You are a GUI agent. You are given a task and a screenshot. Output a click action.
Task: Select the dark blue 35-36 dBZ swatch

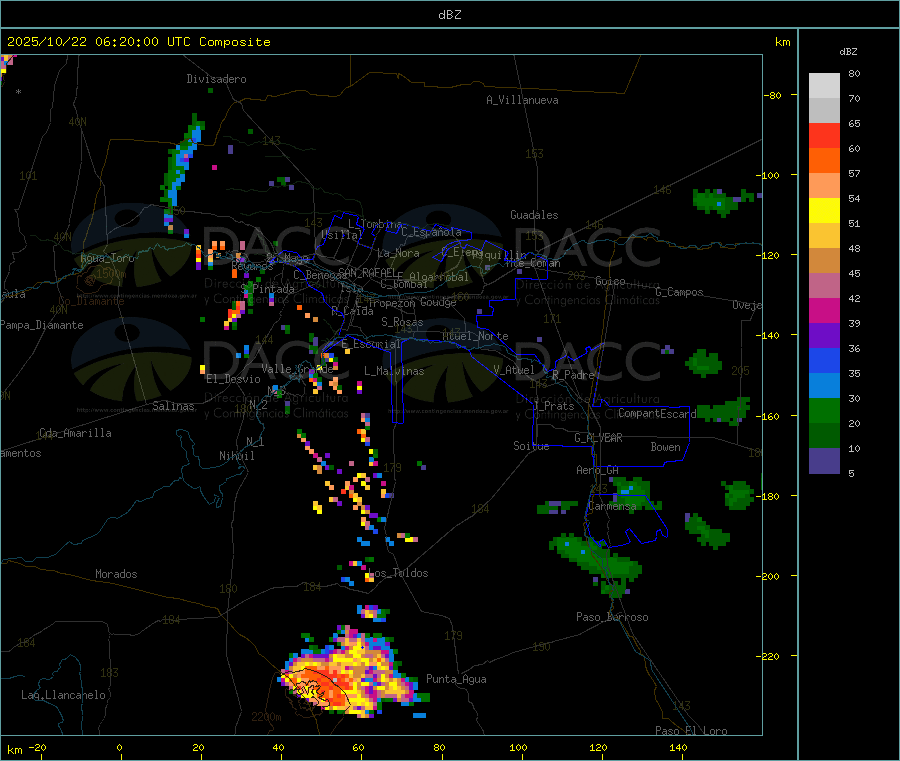coord(824,360)
